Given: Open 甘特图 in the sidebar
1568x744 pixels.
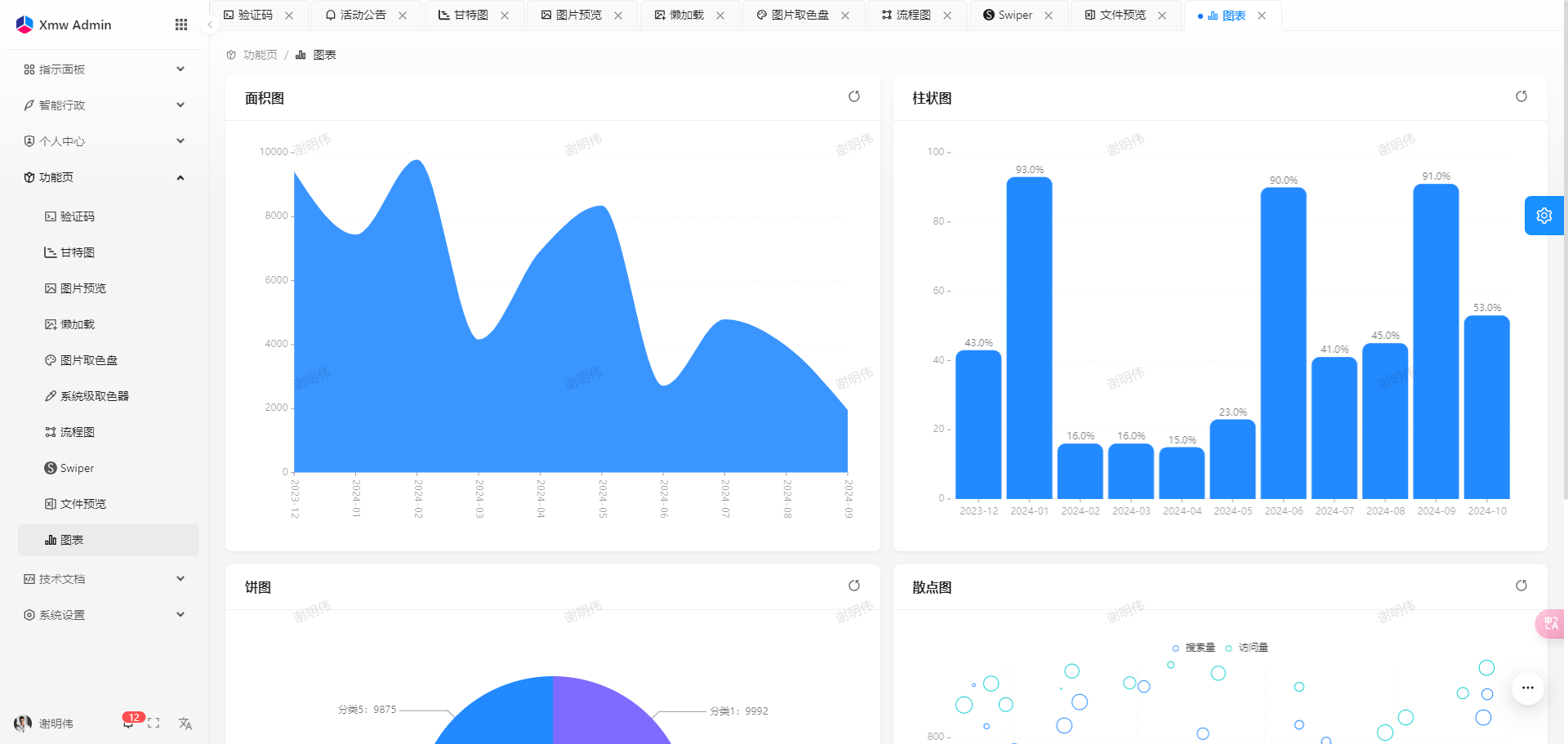Looking at the screenshot, I should click(109, 252).
